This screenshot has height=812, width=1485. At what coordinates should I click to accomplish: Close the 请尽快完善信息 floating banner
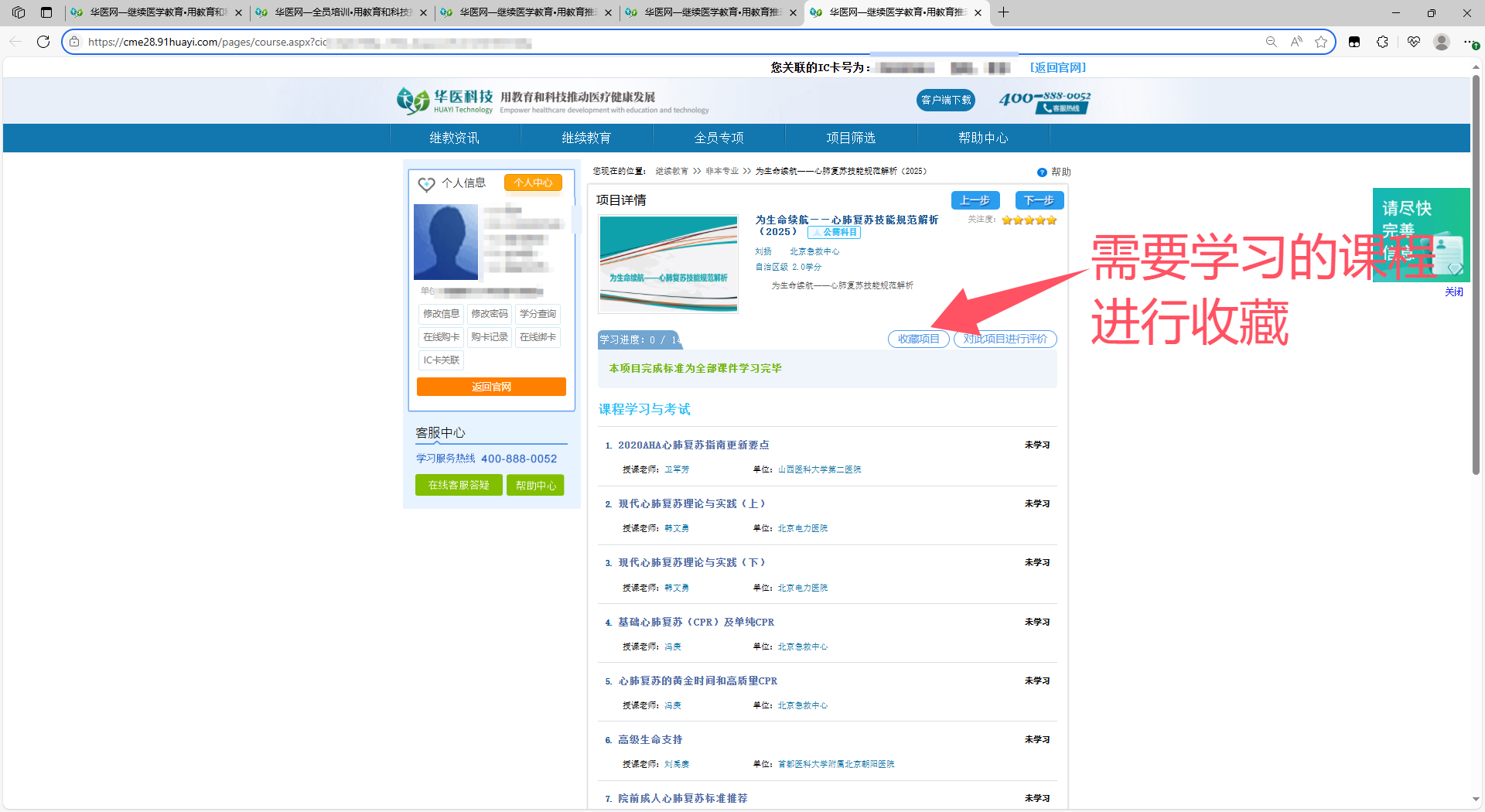point(1454,292)
